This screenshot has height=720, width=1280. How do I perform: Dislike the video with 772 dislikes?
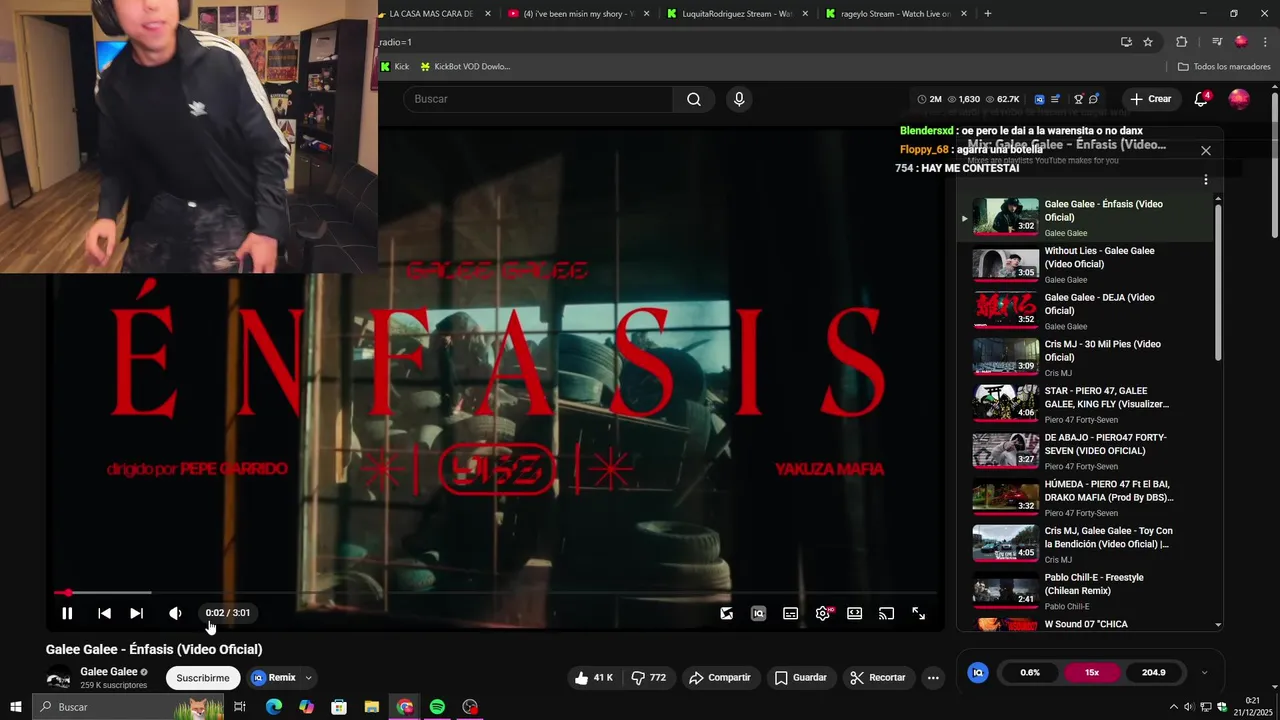pos(649,677)
